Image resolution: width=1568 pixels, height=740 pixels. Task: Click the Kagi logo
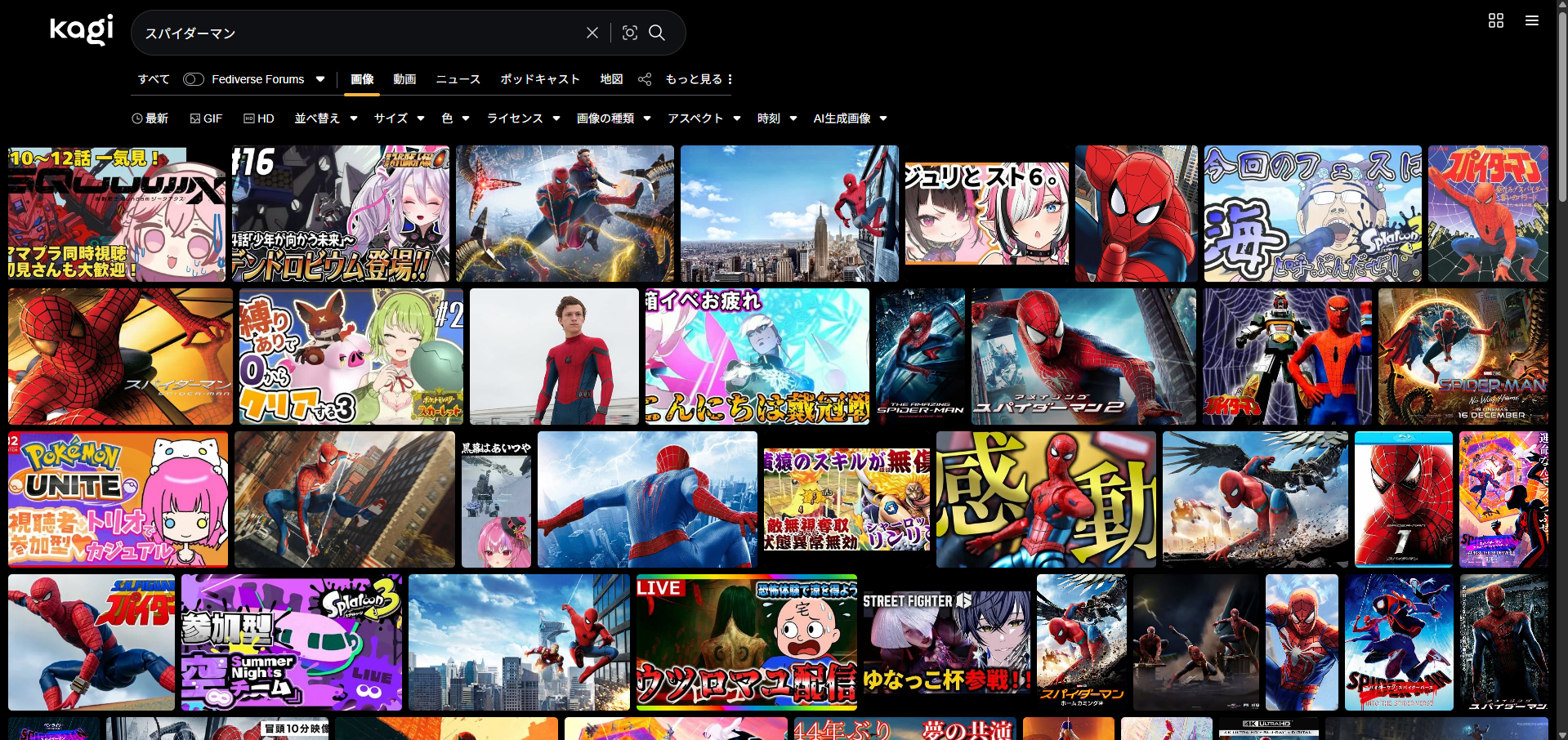click(82, 30)
